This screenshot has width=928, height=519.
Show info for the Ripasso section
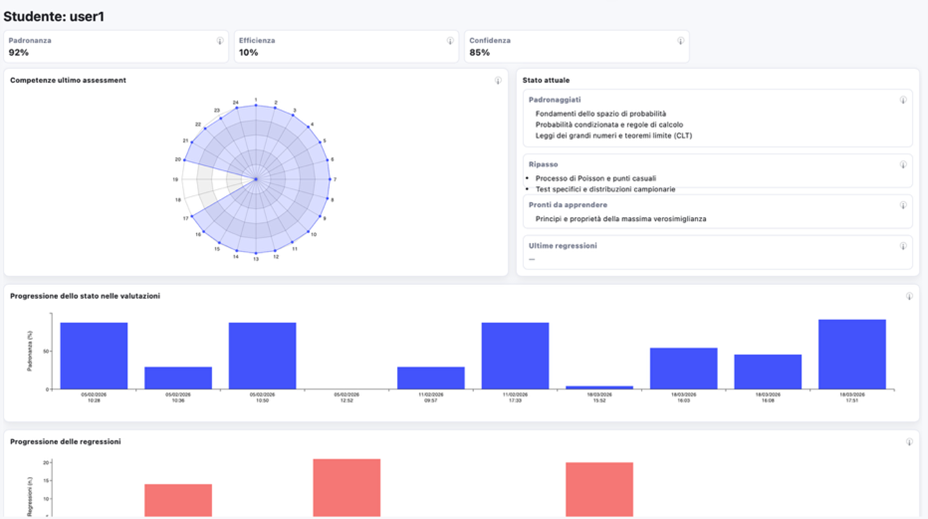[903, 165]
